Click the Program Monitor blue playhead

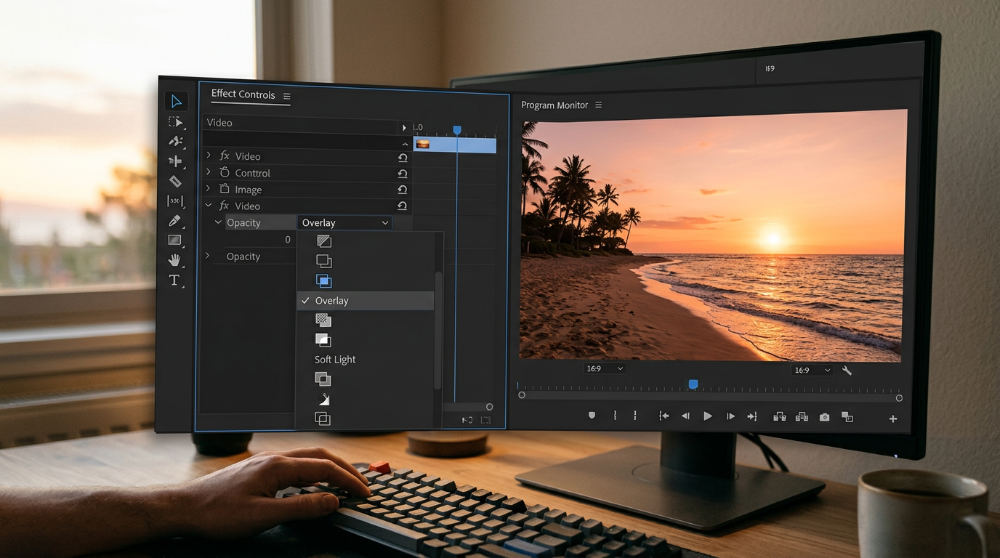click(693, 384)
